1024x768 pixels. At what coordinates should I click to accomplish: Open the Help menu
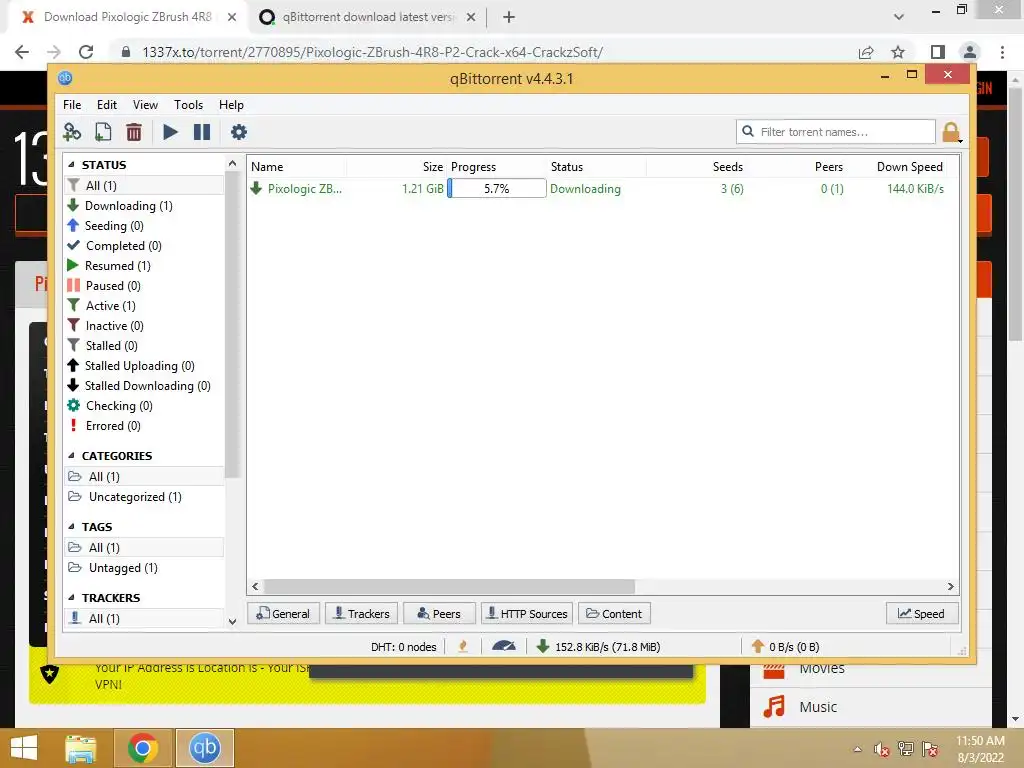(x=231, y=104)
